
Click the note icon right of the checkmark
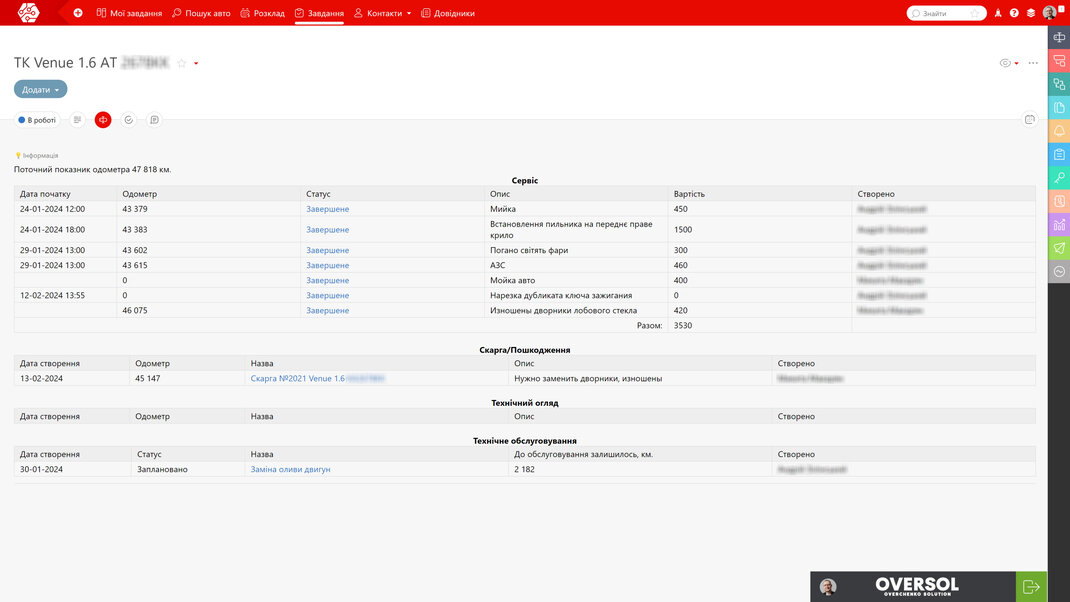[154, 120]
